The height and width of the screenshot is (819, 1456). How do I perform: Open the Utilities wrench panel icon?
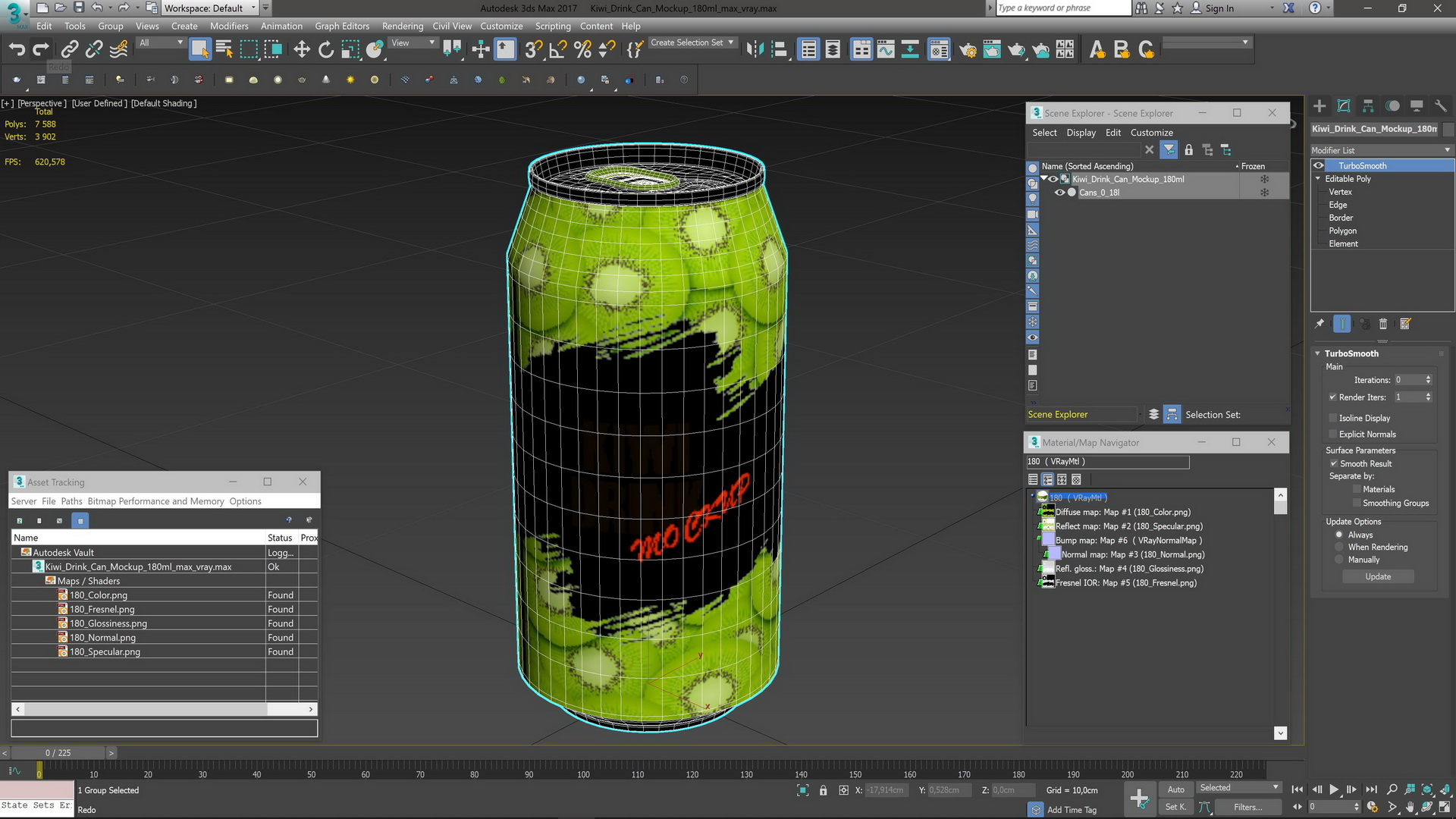click(x=1441, y=106)
